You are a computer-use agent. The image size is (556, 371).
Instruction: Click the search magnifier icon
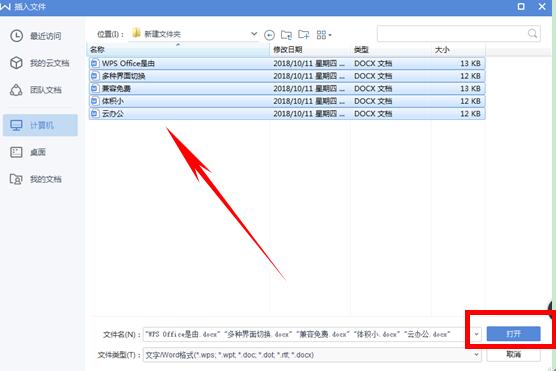(532, 34)
